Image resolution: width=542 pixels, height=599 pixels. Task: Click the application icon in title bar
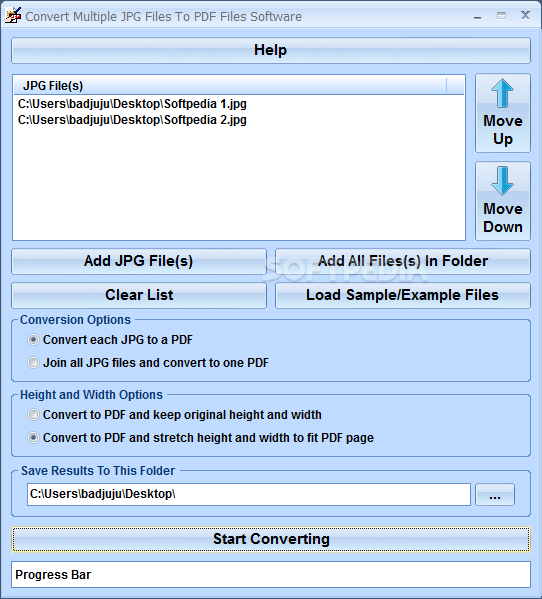click(x=13, y=16)
